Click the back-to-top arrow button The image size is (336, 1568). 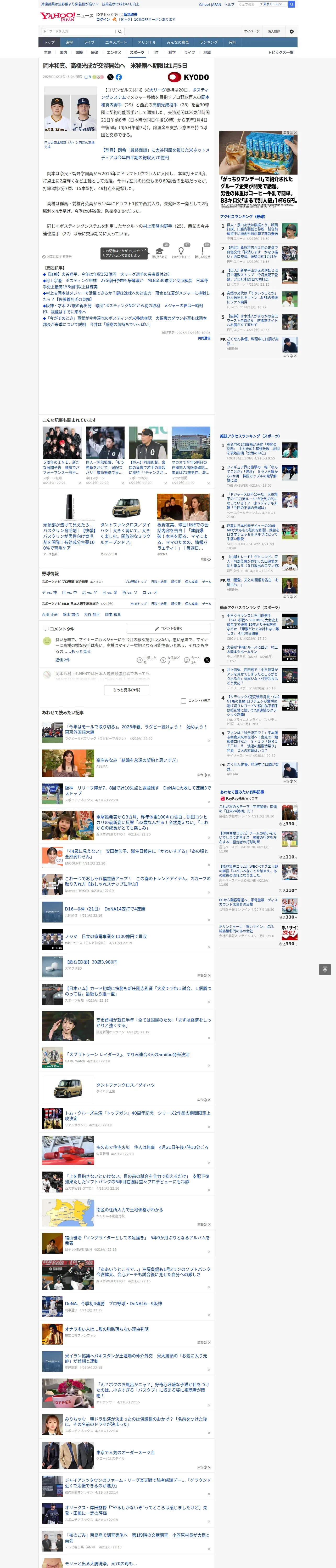(325, 970)
